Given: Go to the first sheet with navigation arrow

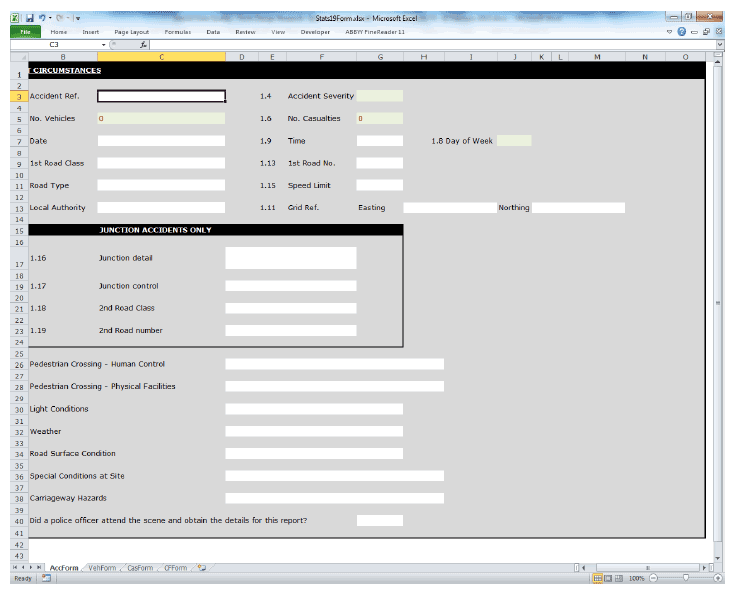Looking at the screenshot, I should (14, 568).
